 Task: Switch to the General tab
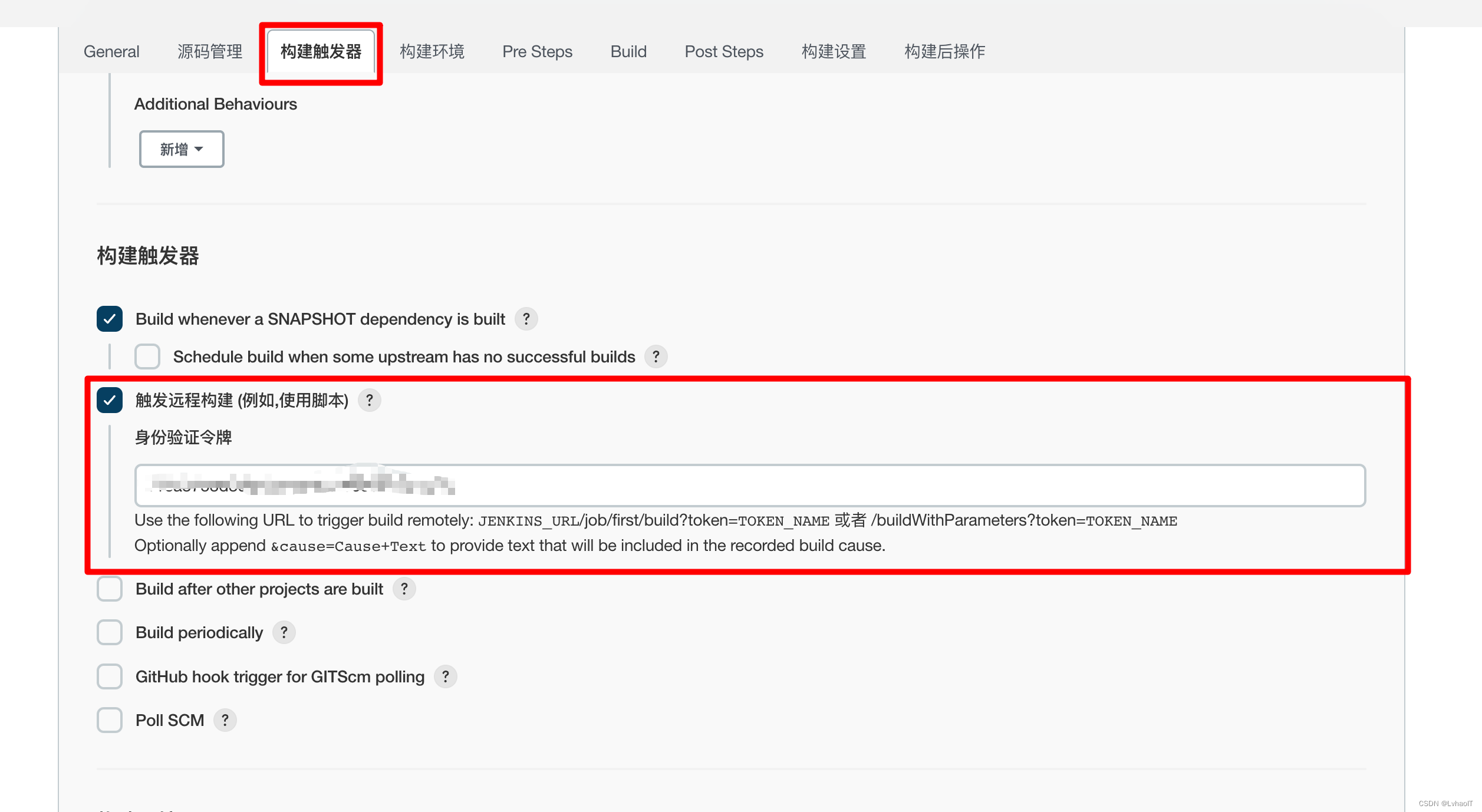111,52
